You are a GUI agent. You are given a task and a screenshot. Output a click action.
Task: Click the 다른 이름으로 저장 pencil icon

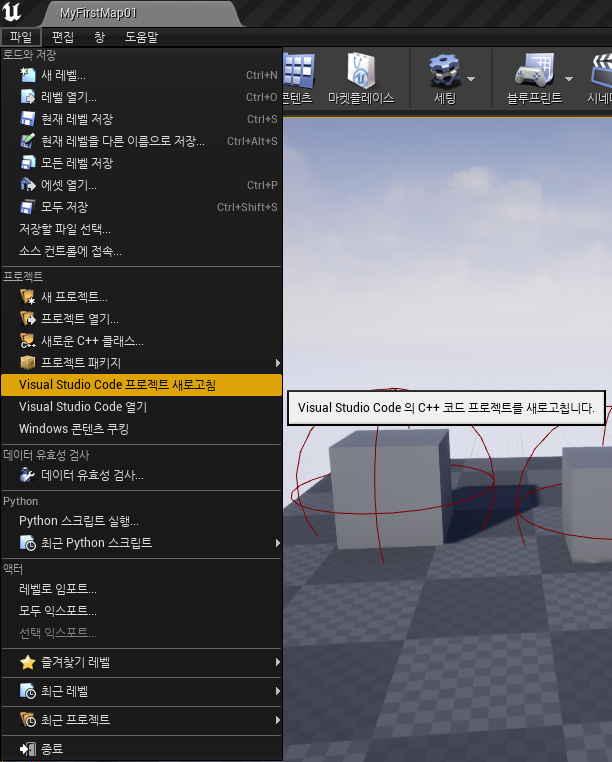click(28, 140)
